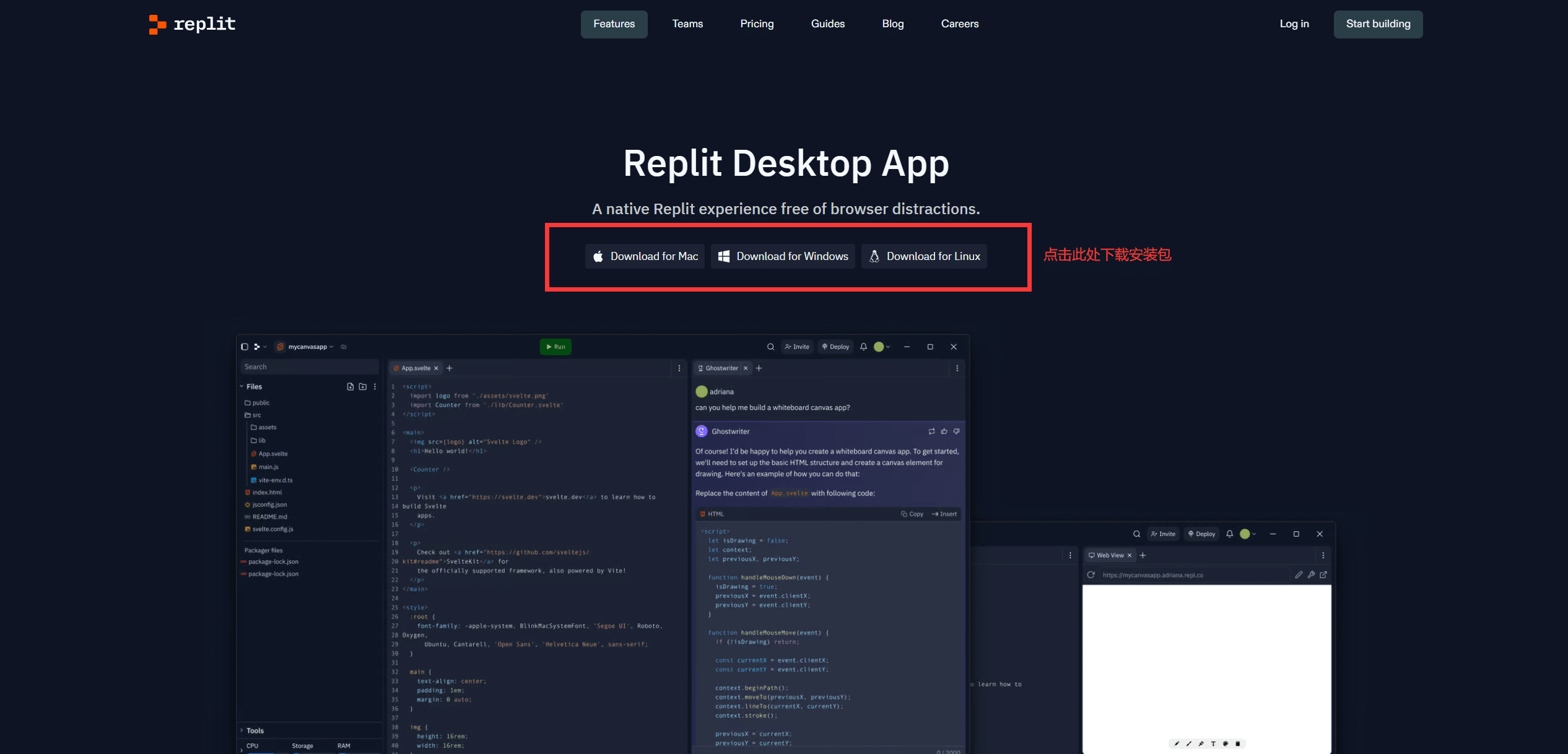
Task: Click the regenerate icon on Ghostwriter reply
Action: pyautogui.click(x=931, y=431)
